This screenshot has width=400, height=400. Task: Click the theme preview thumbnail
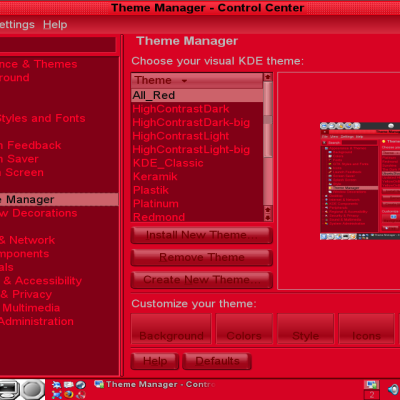click(x=360, y=181)
